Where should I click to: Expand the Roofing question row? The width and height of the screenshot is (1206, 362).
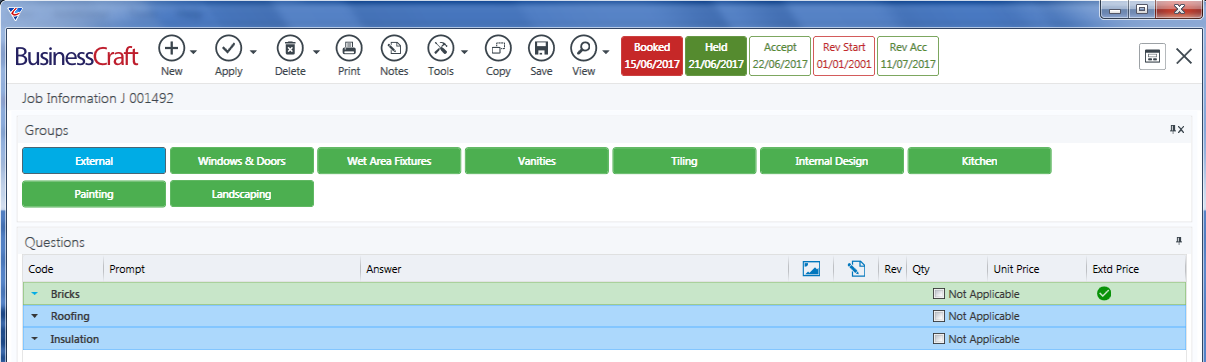[x=34, y=316]
